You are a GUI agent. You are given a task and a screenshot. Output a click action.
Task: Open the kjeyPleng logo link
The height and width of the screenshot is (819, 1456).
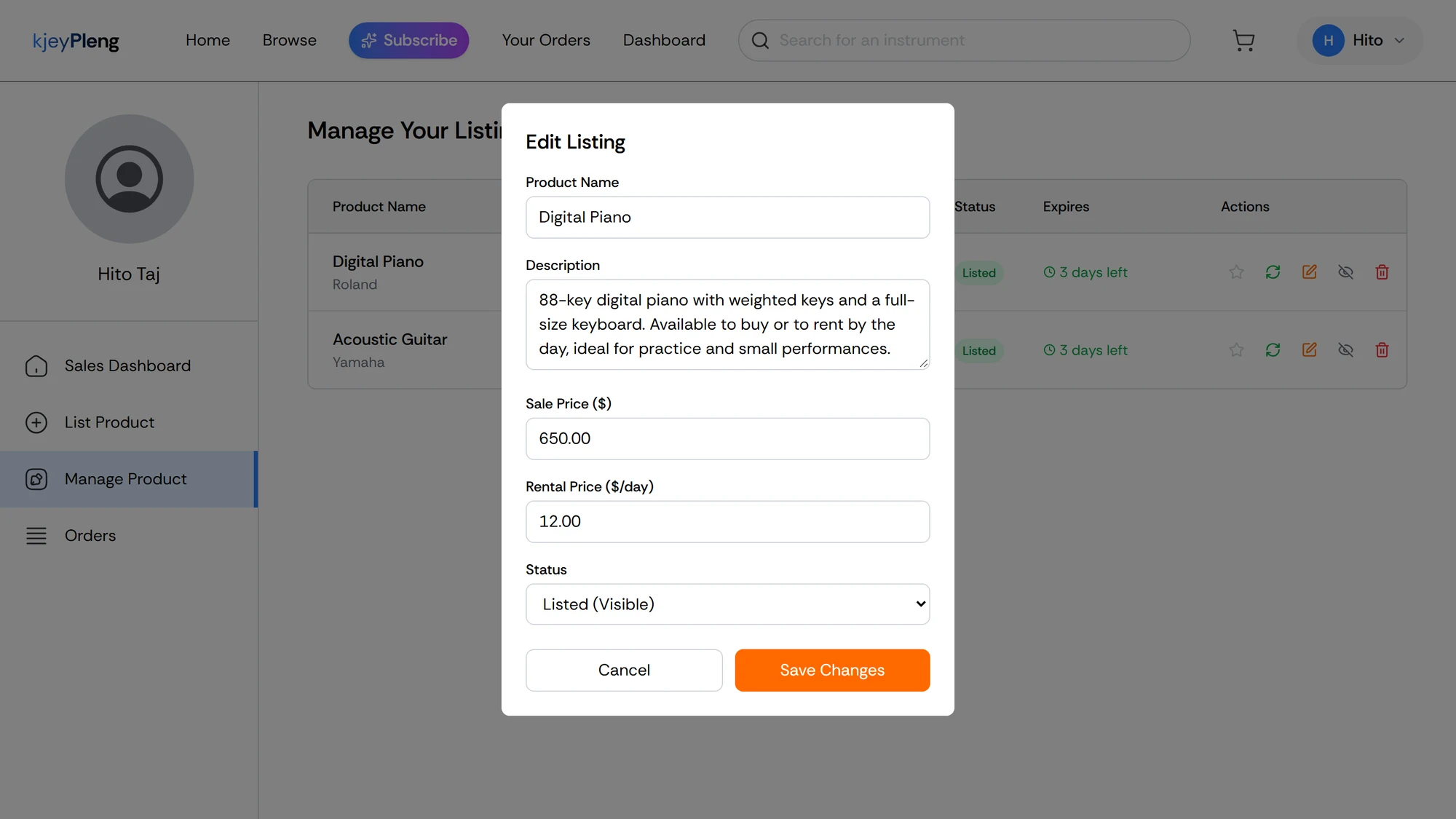pos(76,41)
